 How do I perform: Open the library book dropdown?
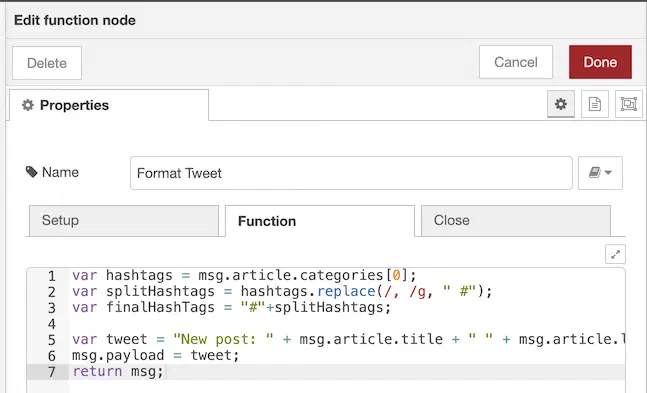click(x=600, y=173)
